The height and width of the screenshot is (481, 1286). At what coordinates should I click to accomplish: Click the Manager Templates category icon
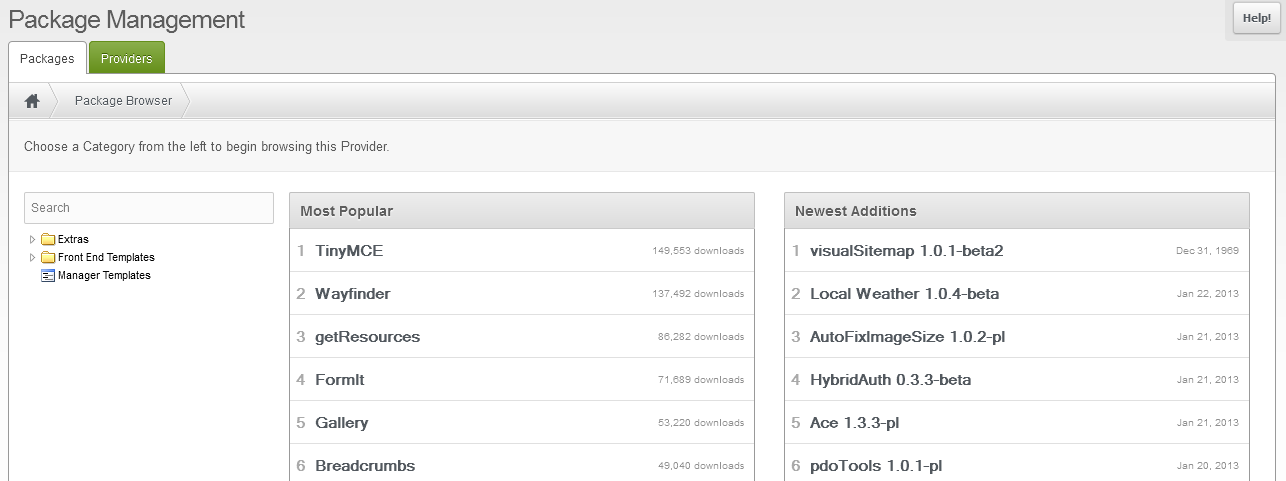(x=48, y=276)
